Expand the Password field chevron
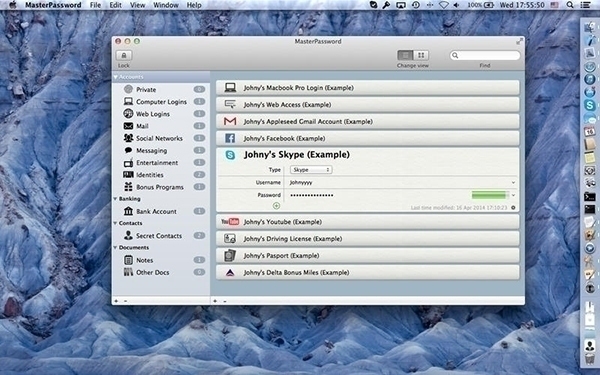This screenshot has width=600, height=375. (x=513, y=195)
